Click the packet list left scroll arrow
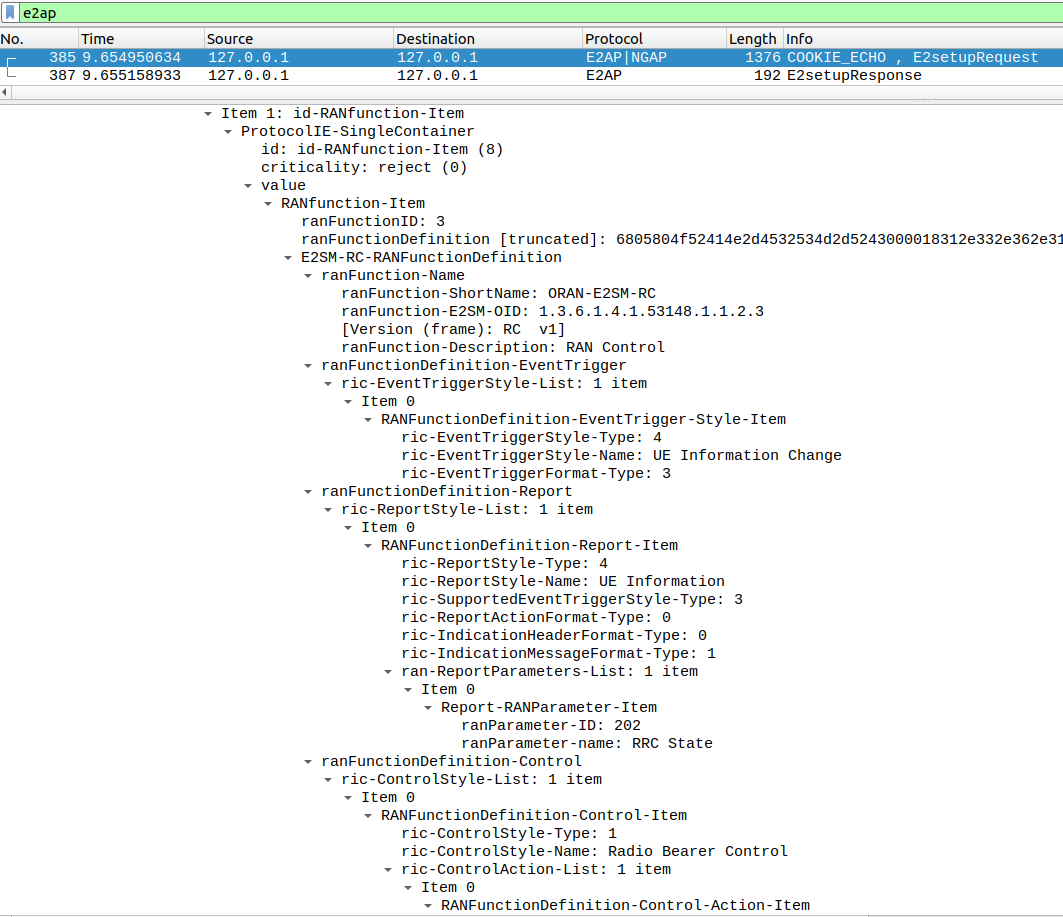This screenshot has height=917, width=1063. coord(5,92)
